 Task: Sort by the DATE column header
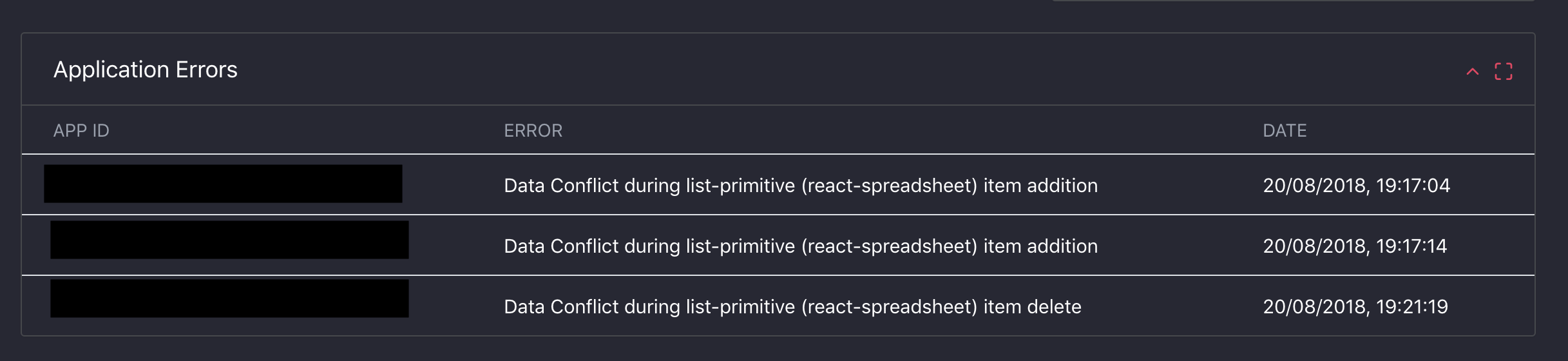[x=1284, y=131]
